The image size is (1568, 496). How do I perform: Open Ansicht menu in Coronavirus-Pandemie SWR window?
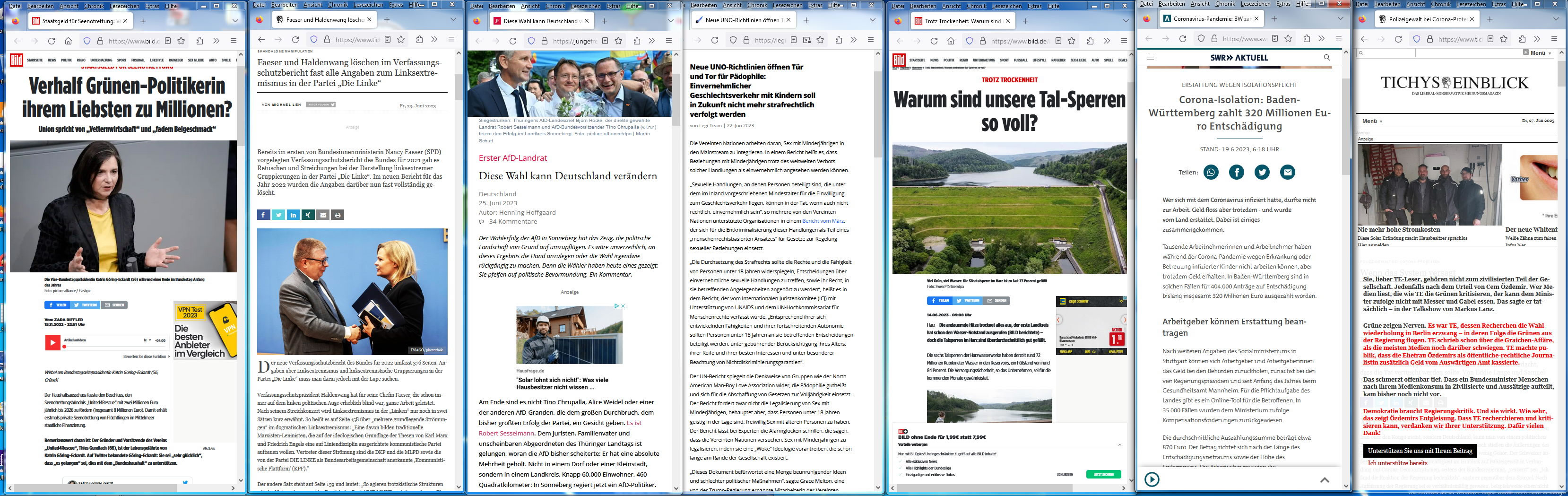(x=1200, y=4)
